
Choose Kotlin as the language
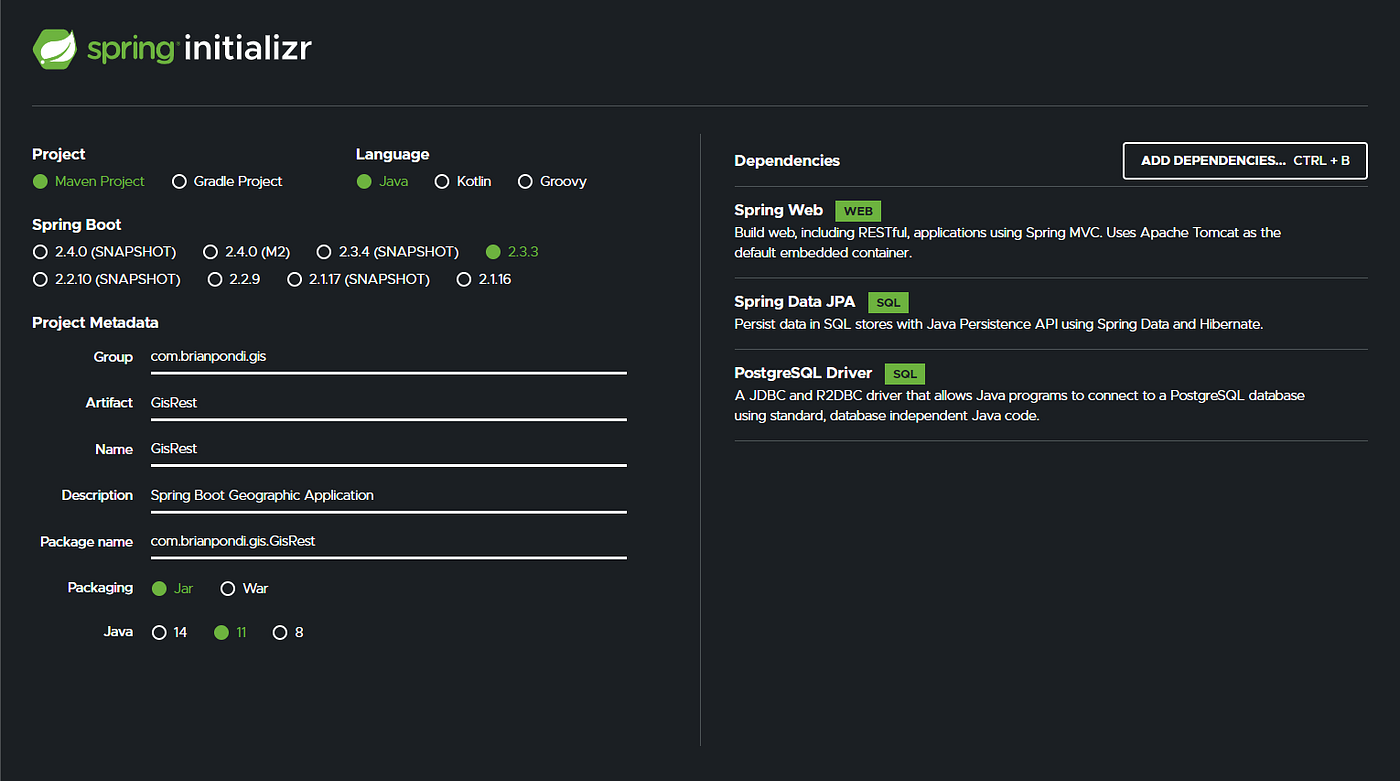(x=463, y=181)
